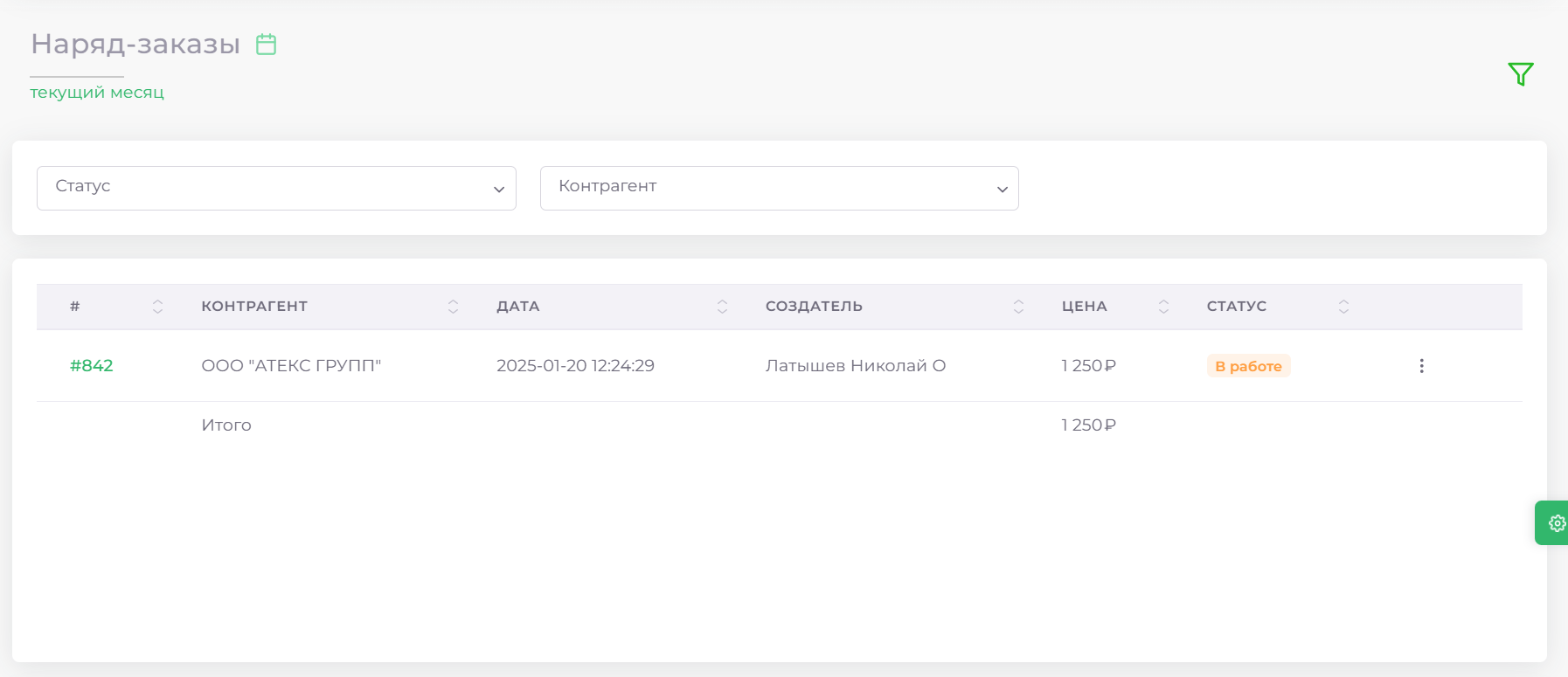Click the ДАТА column header
The image size is (1568, 677).
pos(518,307)
